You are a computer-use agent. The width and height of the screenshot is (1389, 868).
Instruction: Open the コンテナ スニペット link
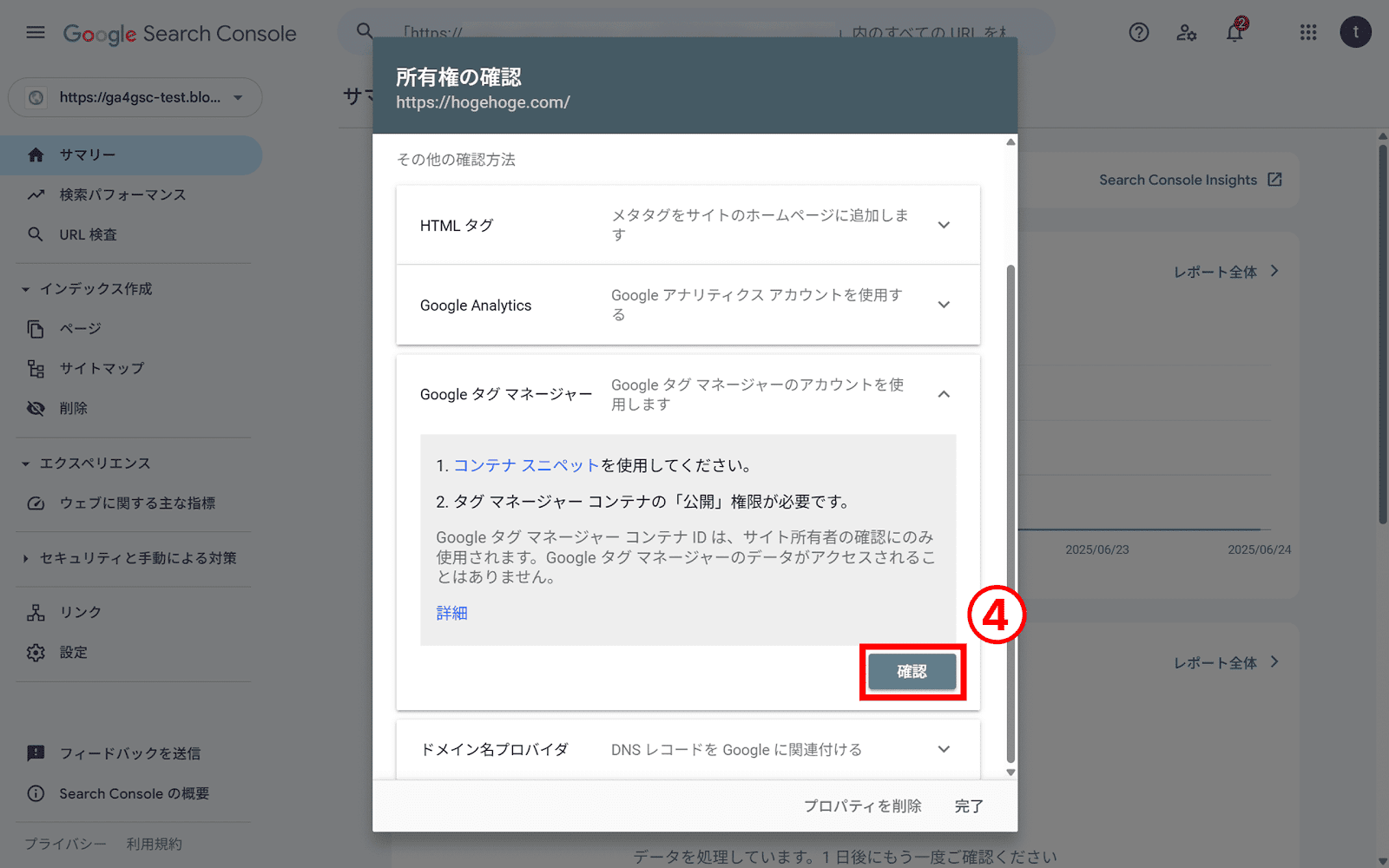[x=525, y=465]
